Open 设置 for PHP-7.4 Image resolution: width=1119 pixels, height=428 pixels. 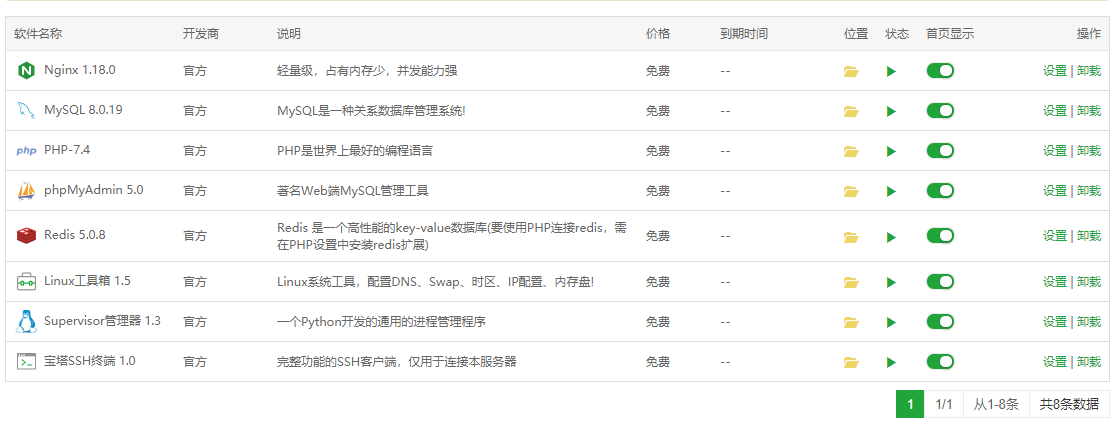(x=1055, y=151)
